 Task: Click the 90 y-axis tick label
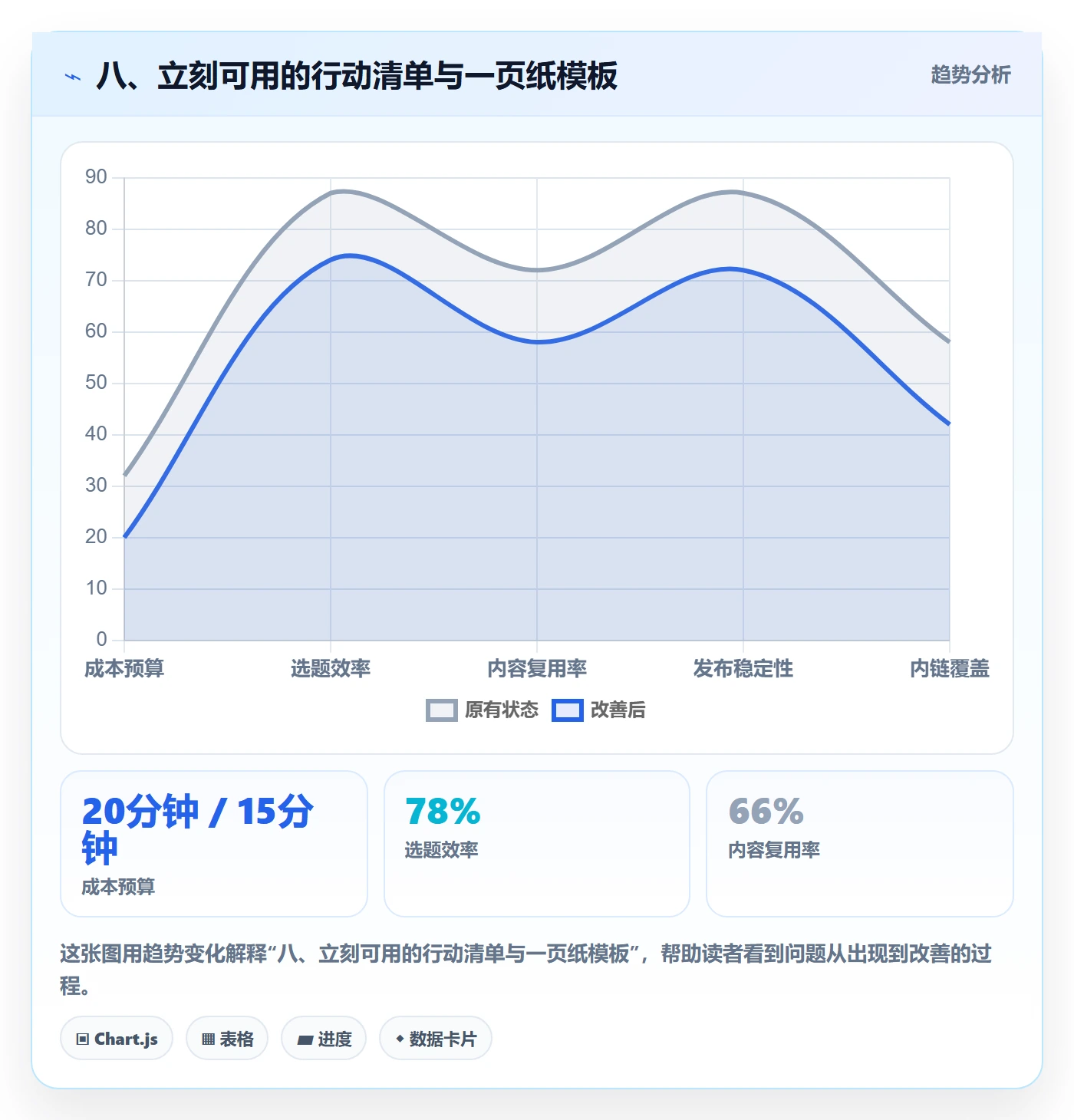coord(97,177)
